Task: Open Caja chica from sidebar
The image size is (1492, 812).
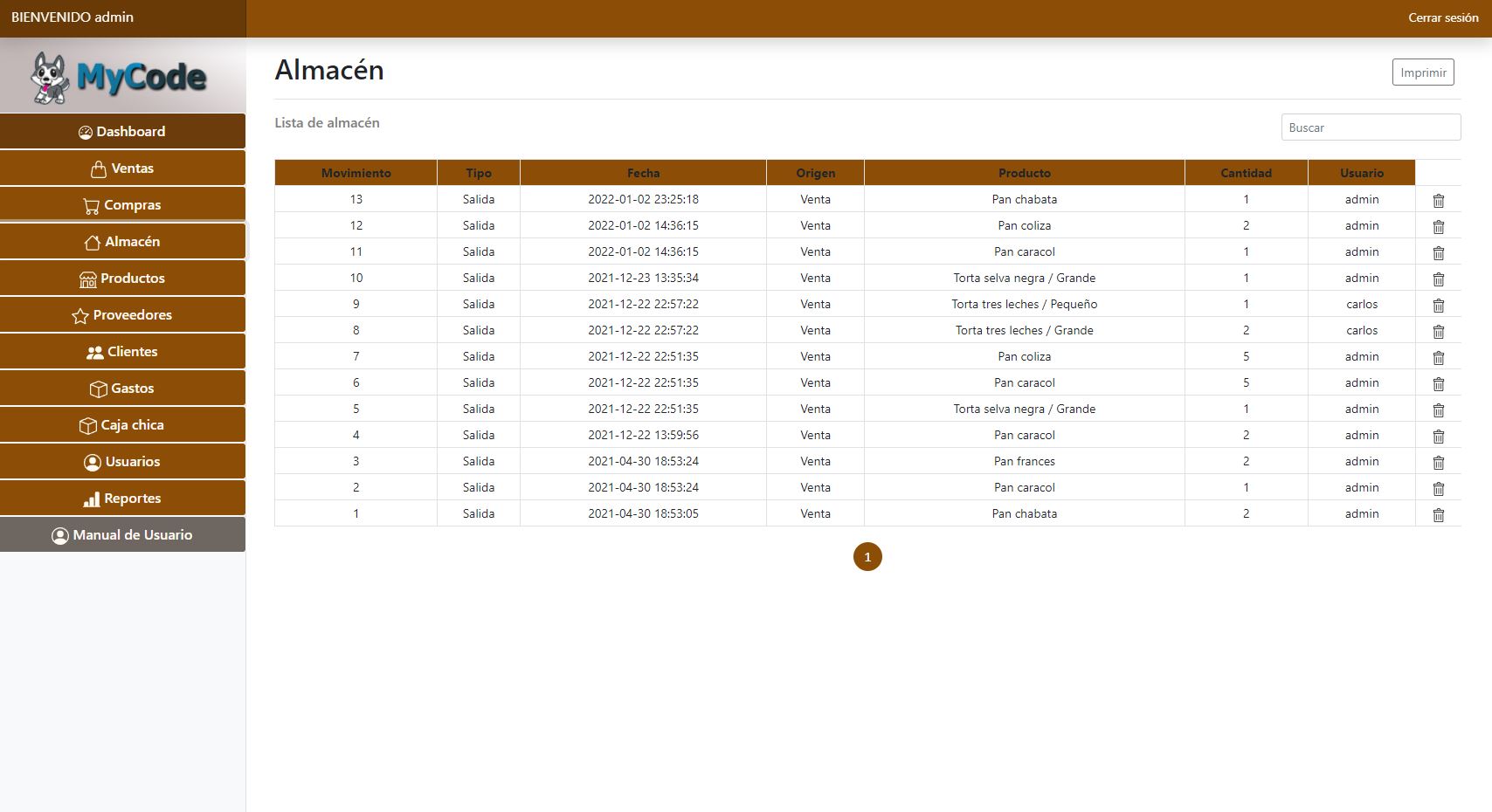Action: coord(122,425)
